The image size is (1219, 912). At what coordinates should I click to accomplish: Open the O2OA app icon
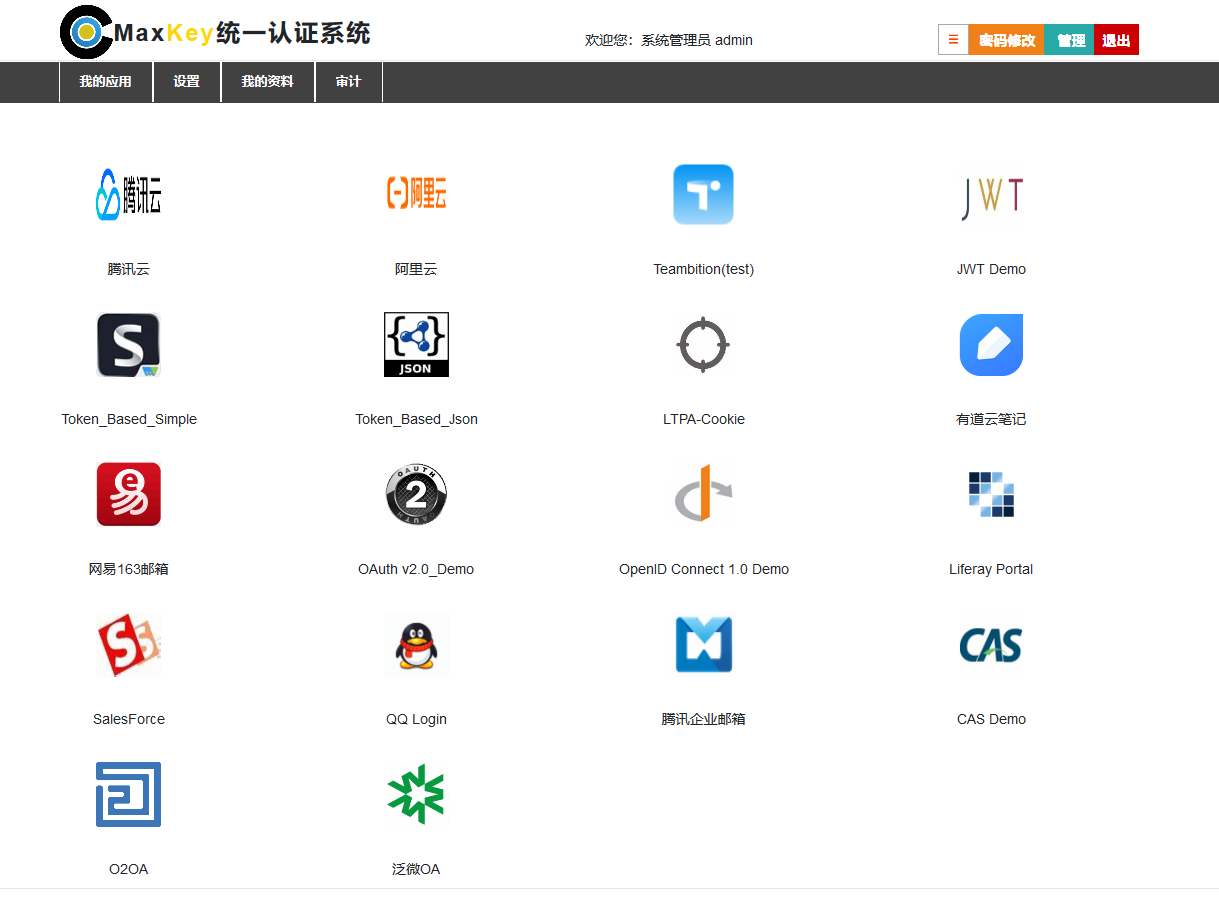[128, 794]
